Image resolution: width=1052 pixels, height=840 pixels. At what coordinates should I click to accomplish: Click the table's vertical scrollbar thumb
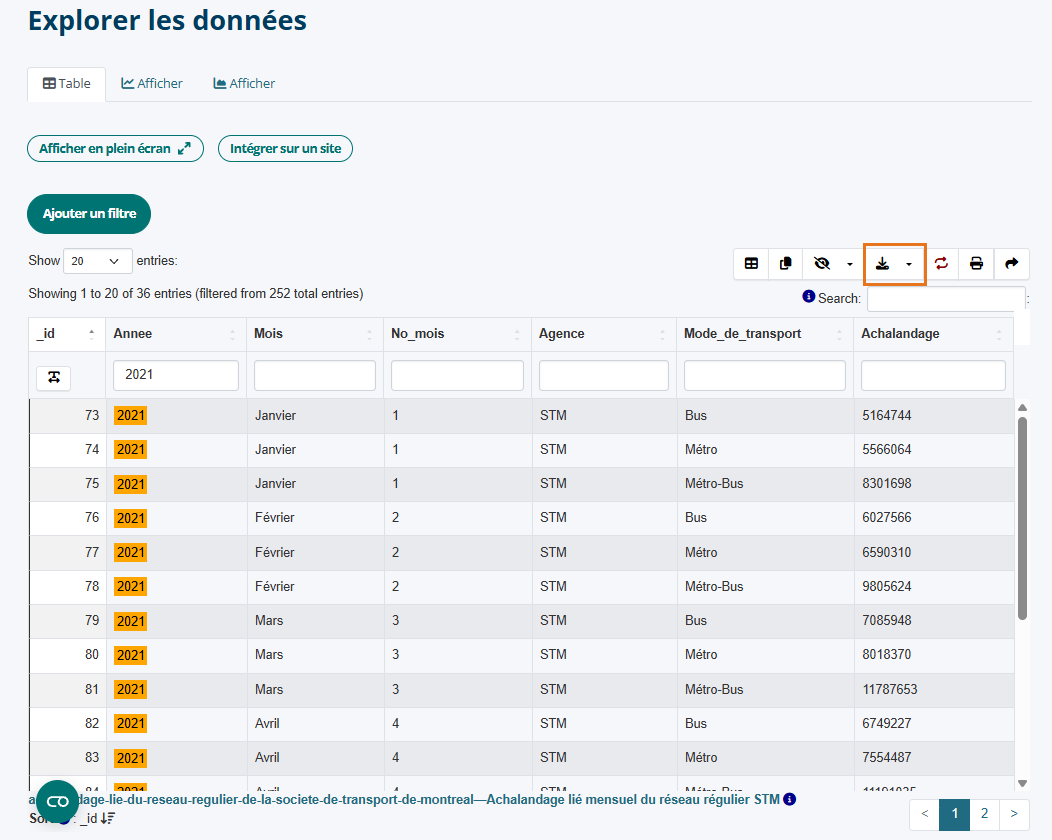click(1022, 519)
